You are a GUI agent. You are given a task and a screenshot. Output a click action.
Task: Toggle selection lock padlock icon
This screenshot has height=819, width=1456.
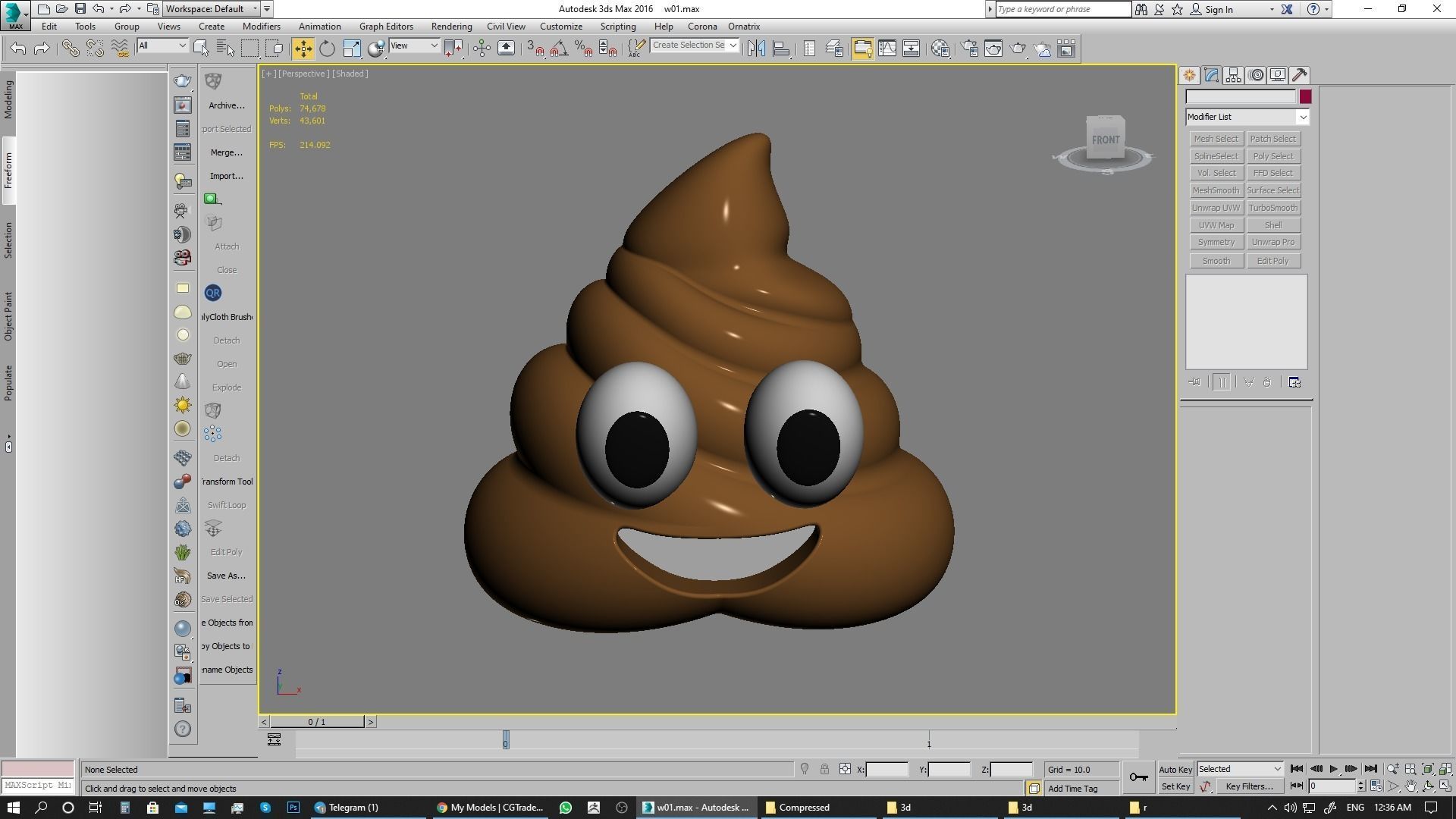(x=824, y=769)
